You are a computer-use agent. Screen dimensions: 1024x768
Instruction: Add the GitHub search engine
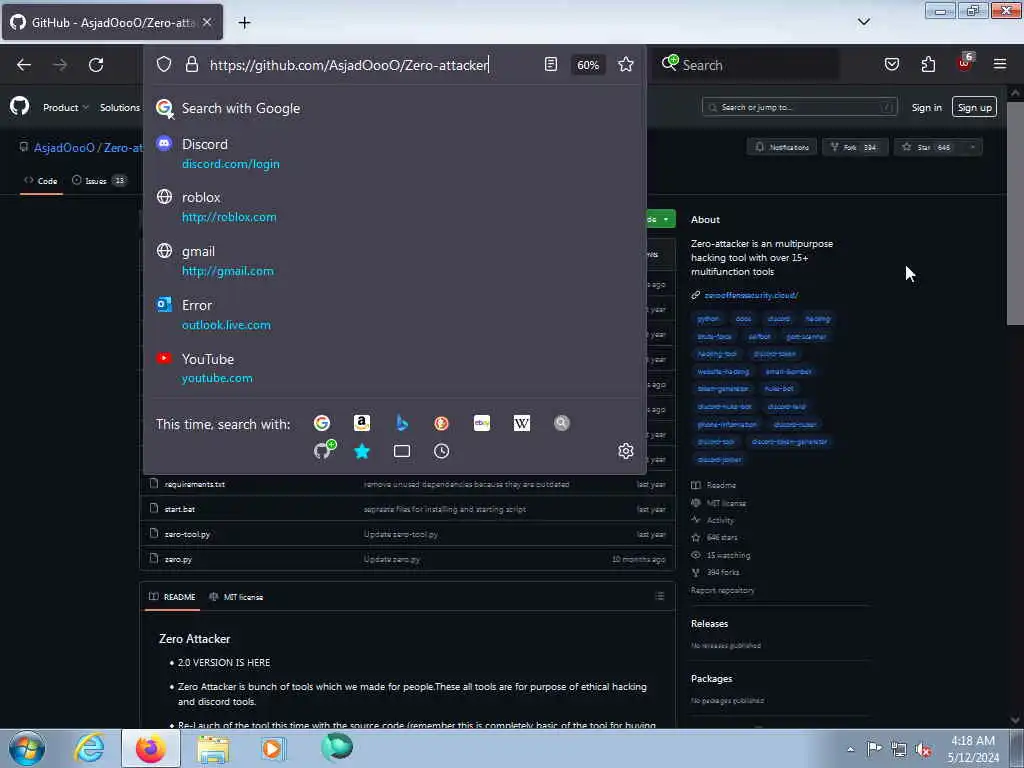(325, 450)
